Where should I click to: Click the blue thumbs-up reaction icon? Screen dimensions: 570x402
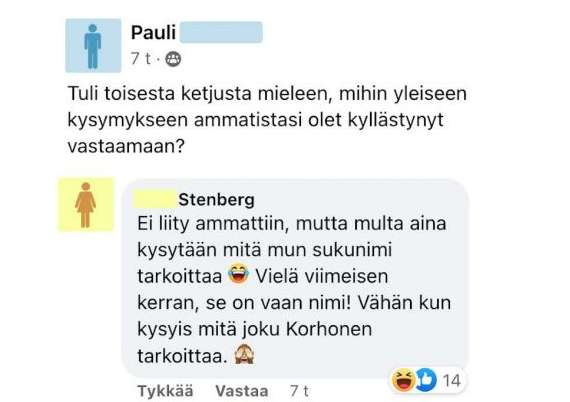point(425,380)
